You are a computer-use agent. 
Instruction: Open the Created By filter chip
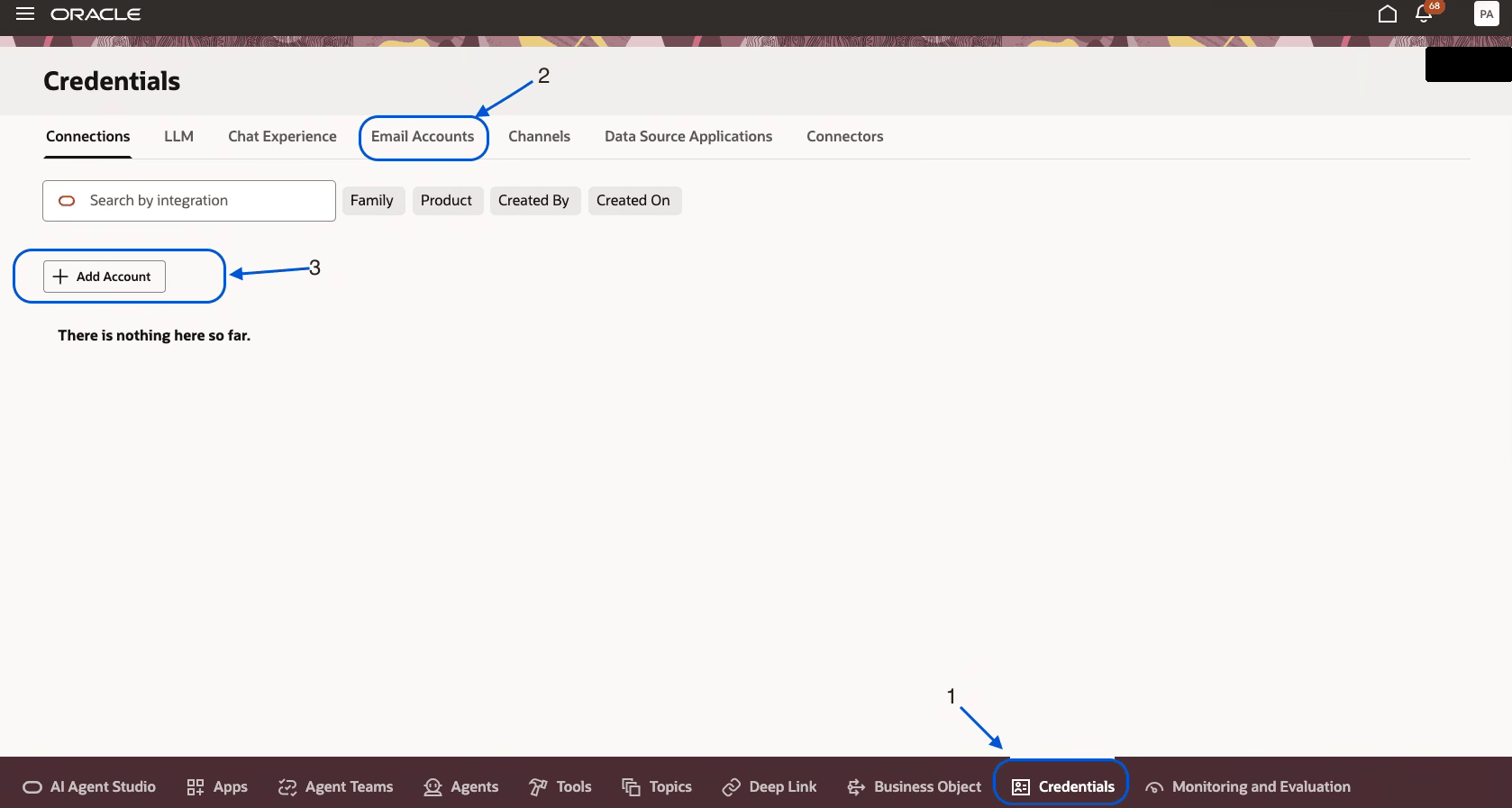click(x=535, y=201)
